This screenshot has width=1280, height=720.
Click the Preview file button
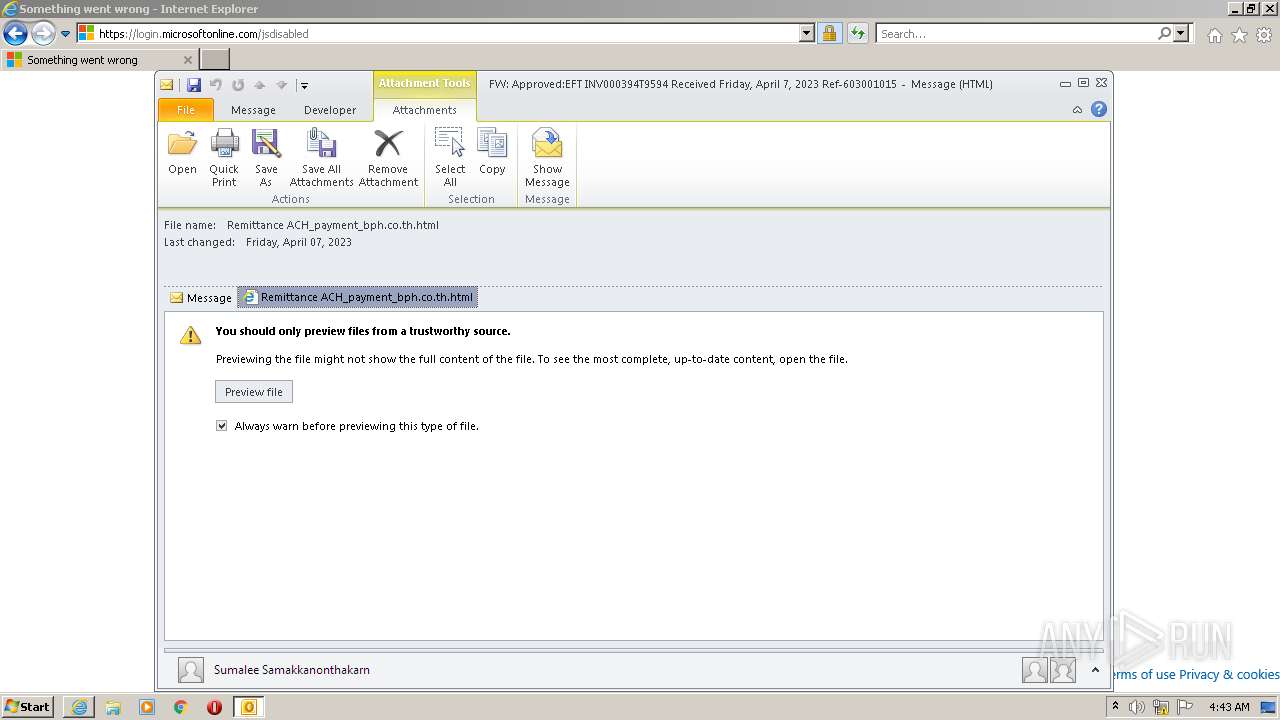click(x=254, y=392)
